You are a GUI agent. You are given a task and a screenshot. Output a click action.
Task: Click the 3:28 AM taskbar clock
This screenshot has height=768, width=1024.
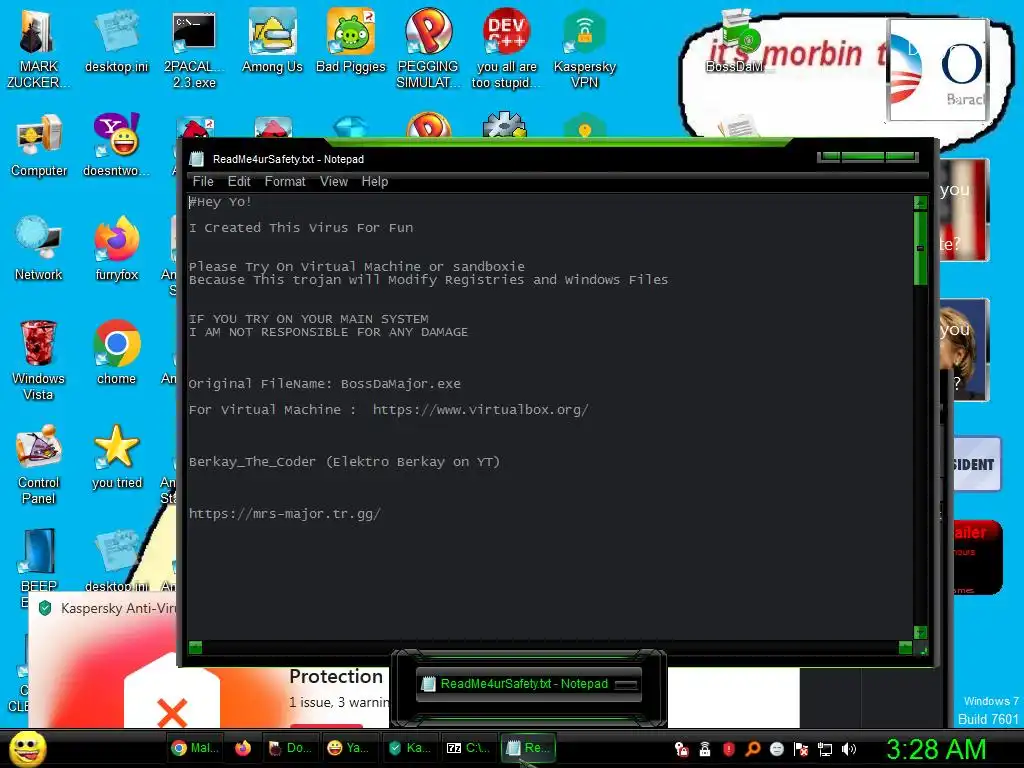[x=935, y=750]
